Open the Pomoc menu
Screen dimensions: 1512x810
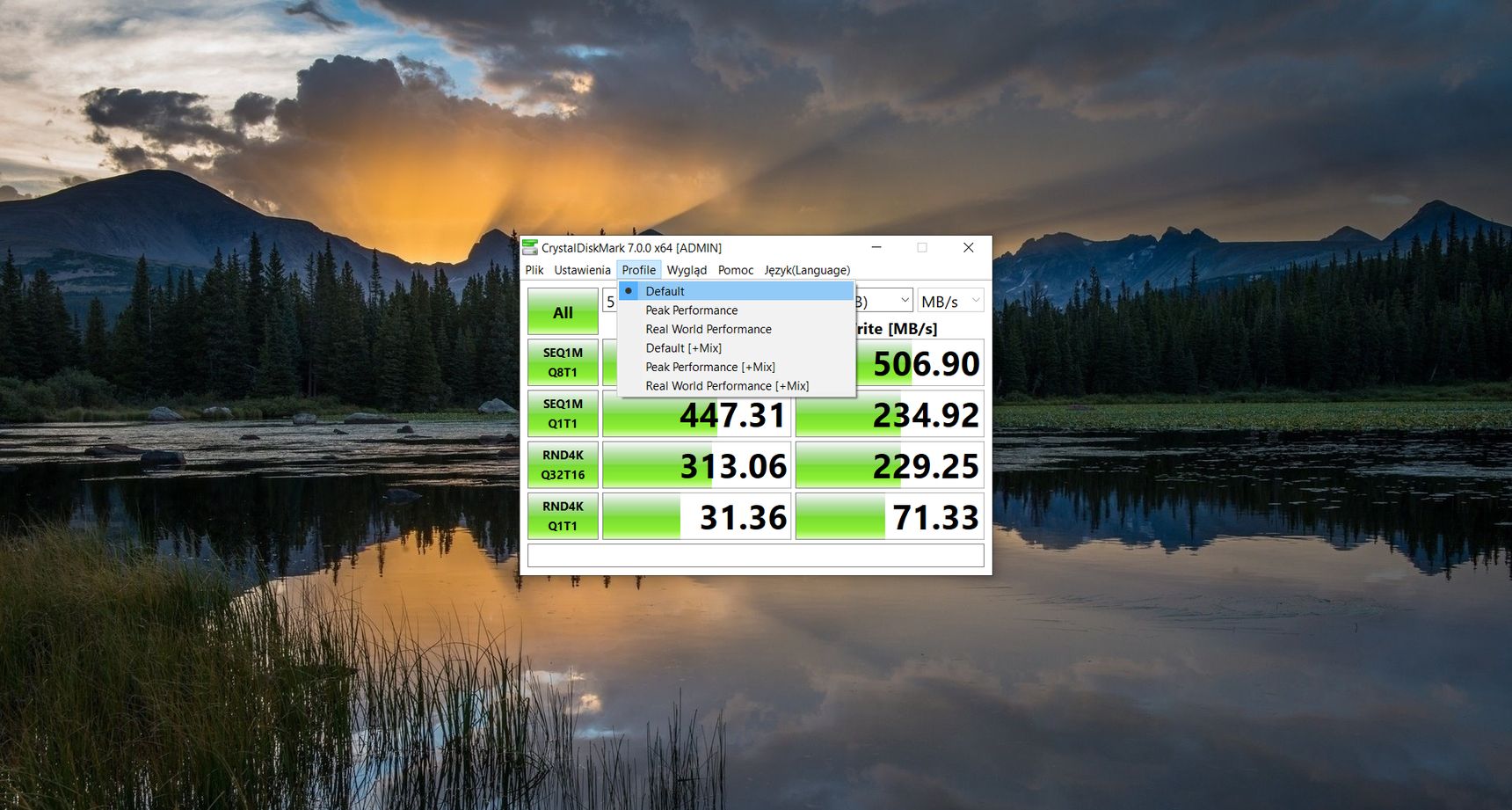[x=736, y=270]
